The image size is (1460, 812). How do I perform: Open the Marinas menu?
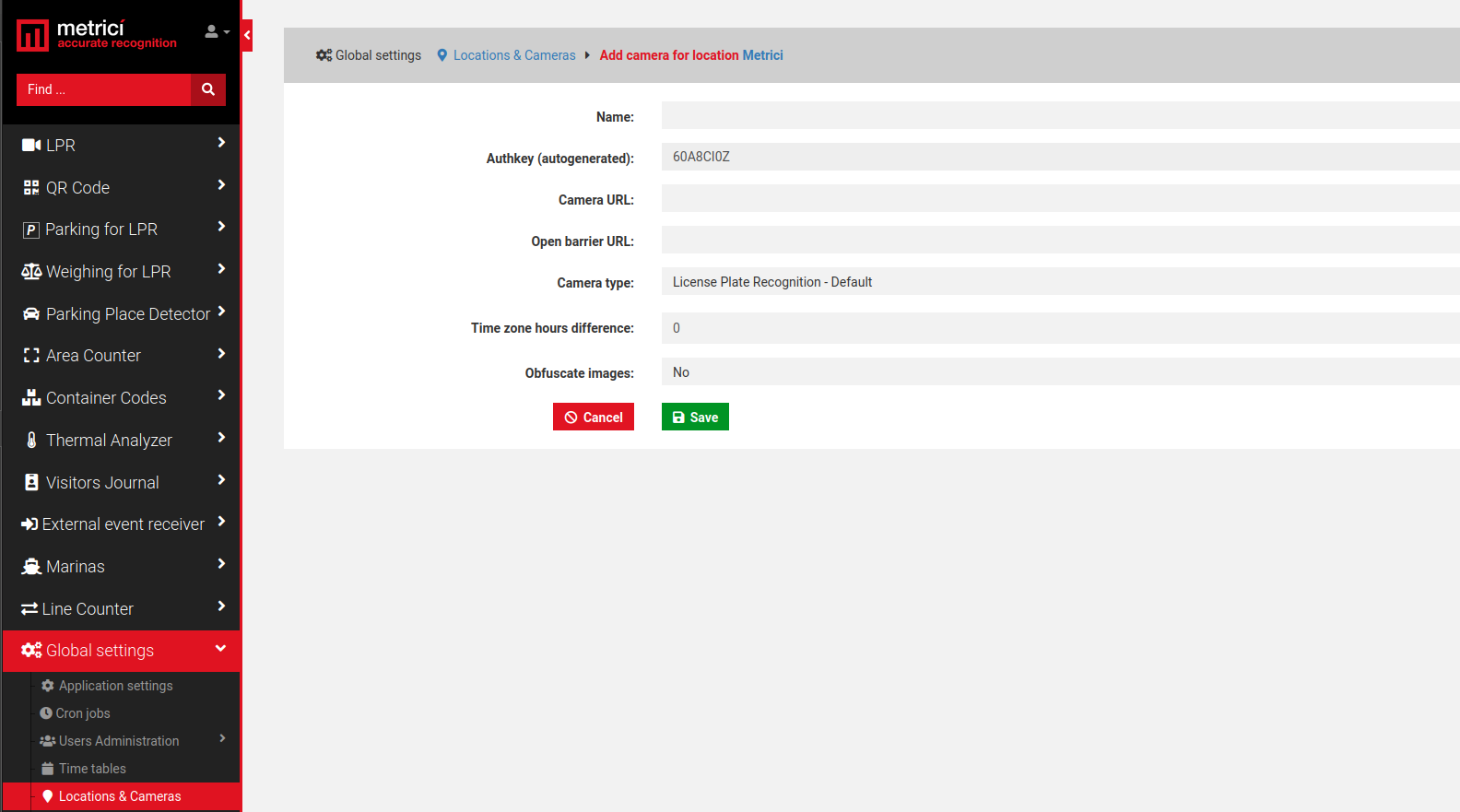pos(121,567)
